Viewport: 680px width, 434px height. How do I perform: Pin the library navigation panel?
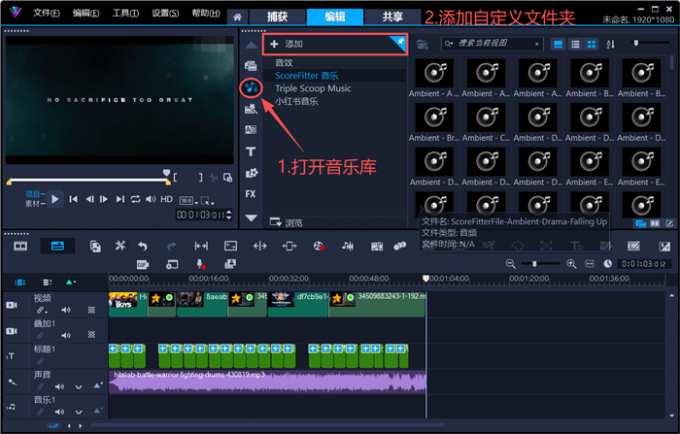(x=400, y=42)
